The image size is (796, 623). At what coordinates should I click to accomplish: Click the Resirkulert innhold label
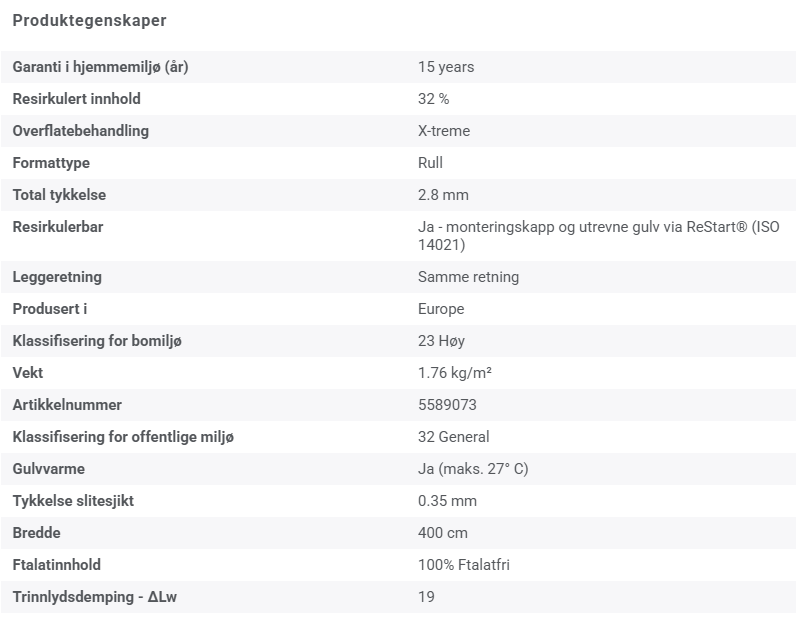77,99
